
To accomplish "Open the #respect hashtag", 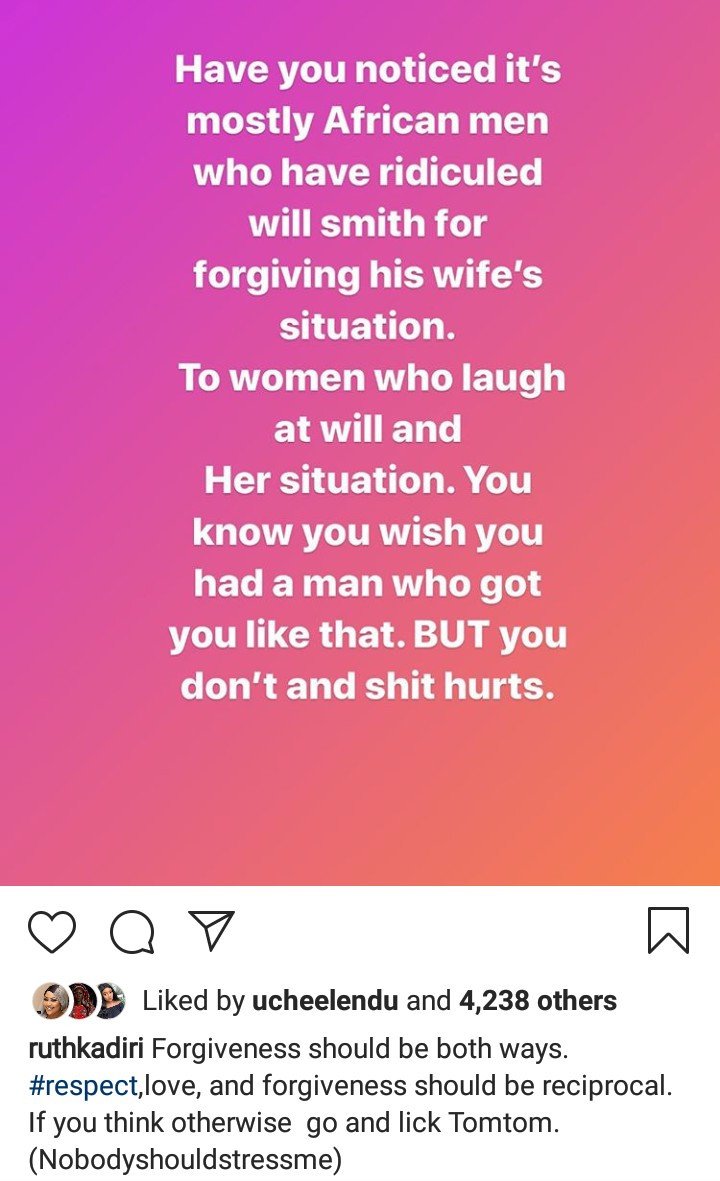I will click(x=83, y=1086).
